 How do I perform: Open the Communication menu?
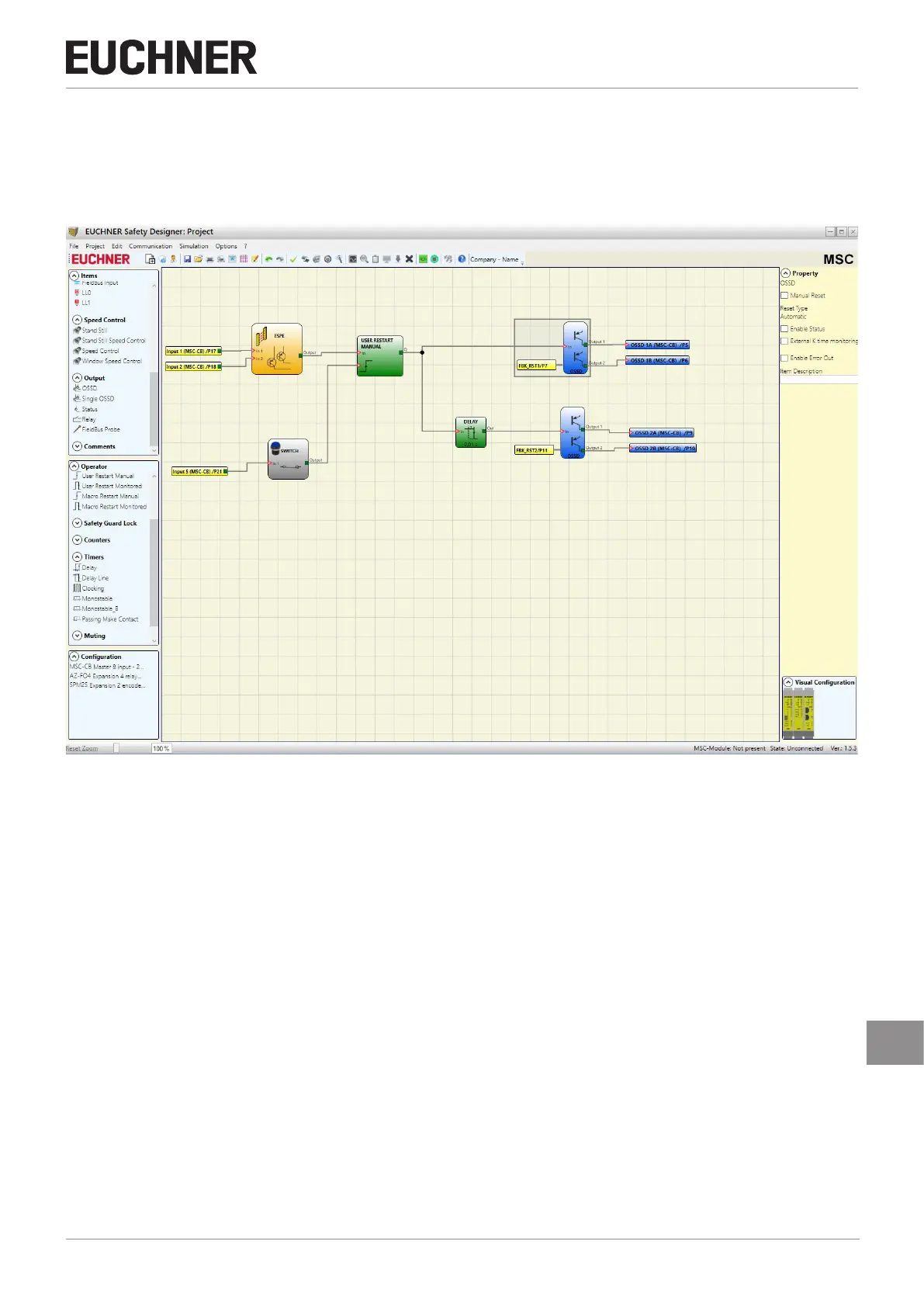coord(151,246)
